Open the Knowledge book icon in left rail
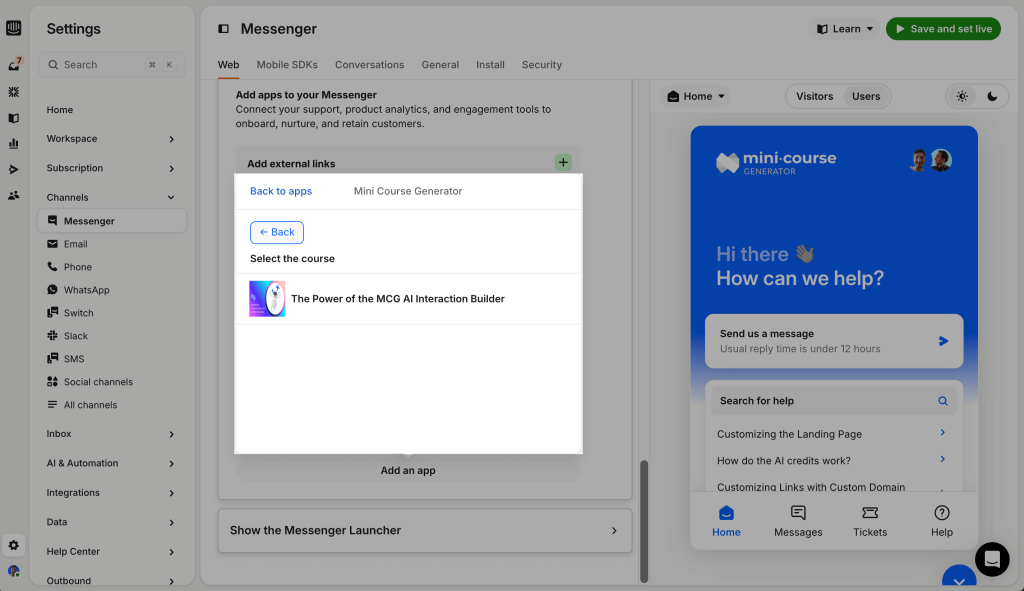Viewport: 1024px width, 591px height. coord(13,118)
